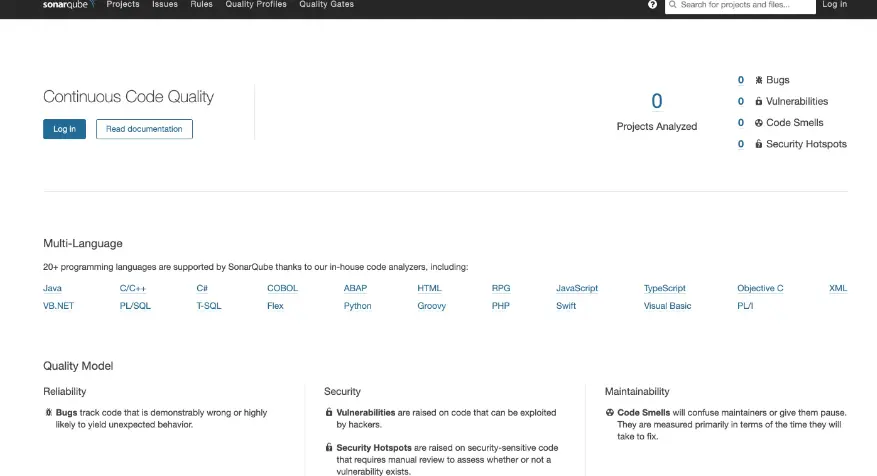Click the SonarQube logo
Viewport: 877px width, 476px height.
(69, 4)
